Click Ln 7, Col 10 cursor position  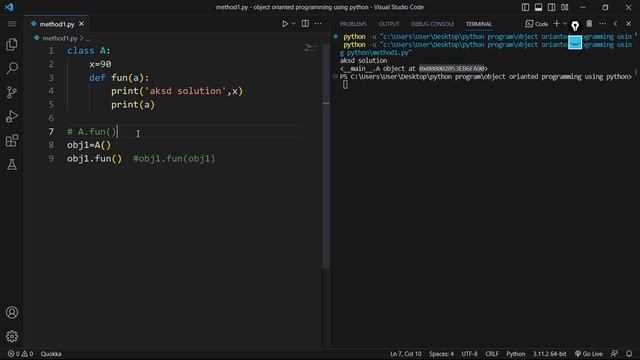pos(405,354)
